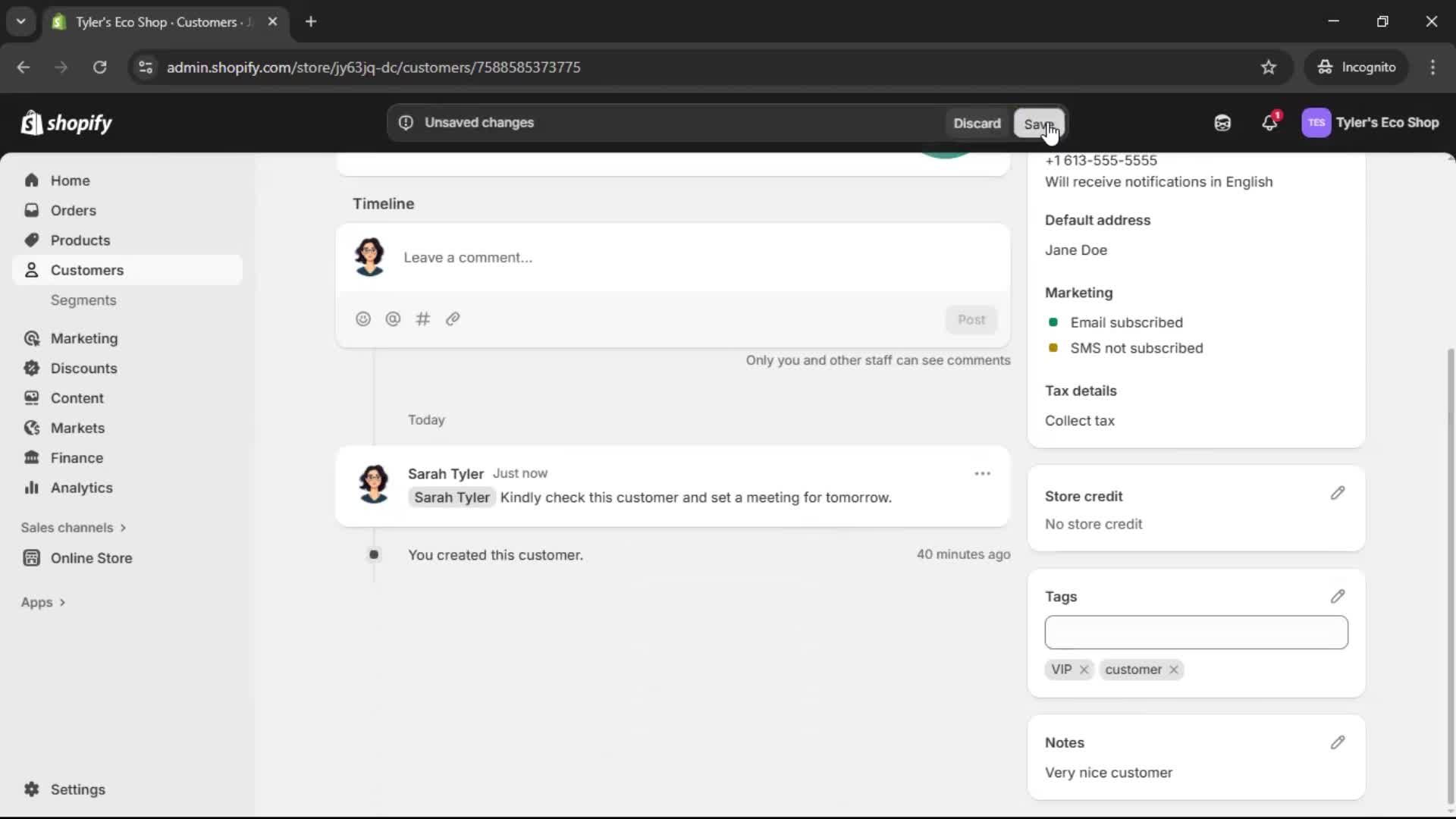Open more options on Sarah Tyler's comment

(x=982, y=473)
